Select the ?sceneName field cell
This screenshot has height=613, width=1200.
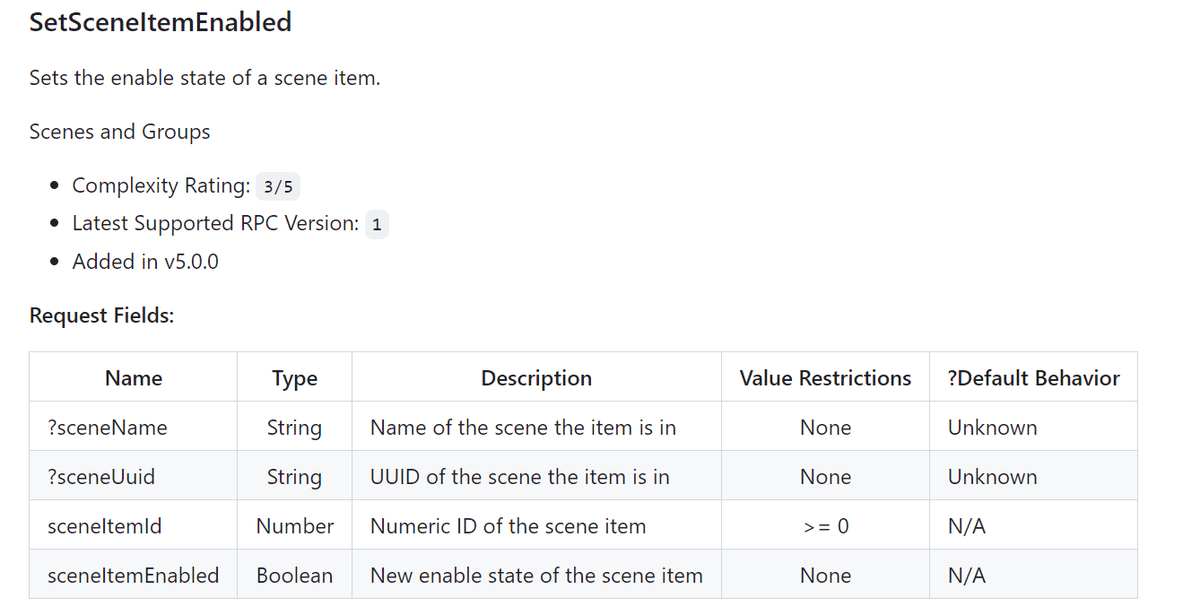tap(107, 428)
